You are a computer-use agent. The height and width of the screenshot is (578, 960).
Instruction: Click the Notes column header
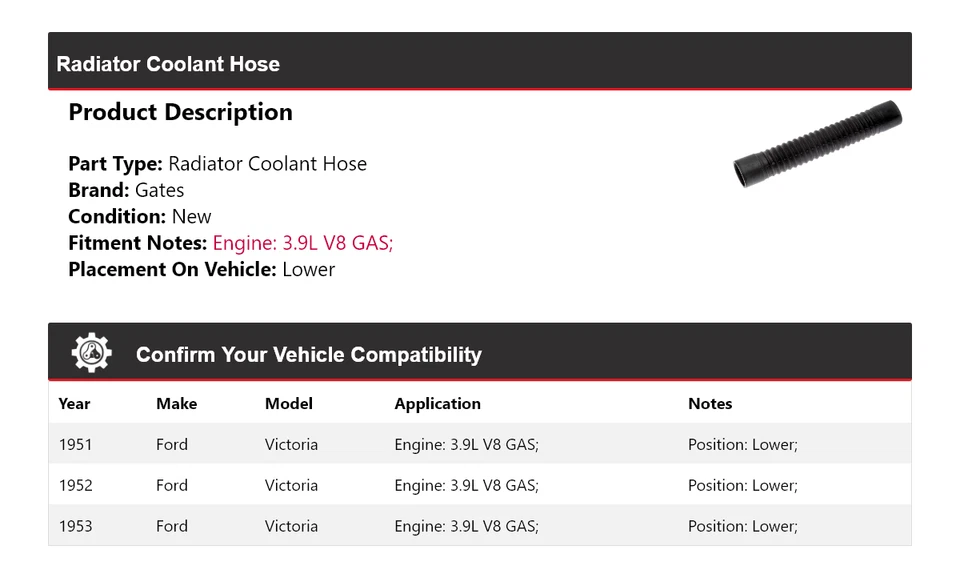tap(709, 404)
